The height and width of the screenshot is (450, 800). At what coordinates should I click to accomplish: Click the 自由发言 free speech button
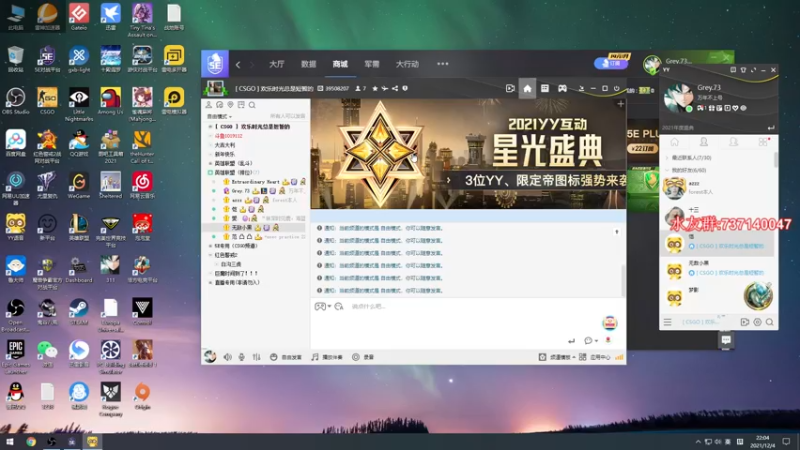(286, 357)
